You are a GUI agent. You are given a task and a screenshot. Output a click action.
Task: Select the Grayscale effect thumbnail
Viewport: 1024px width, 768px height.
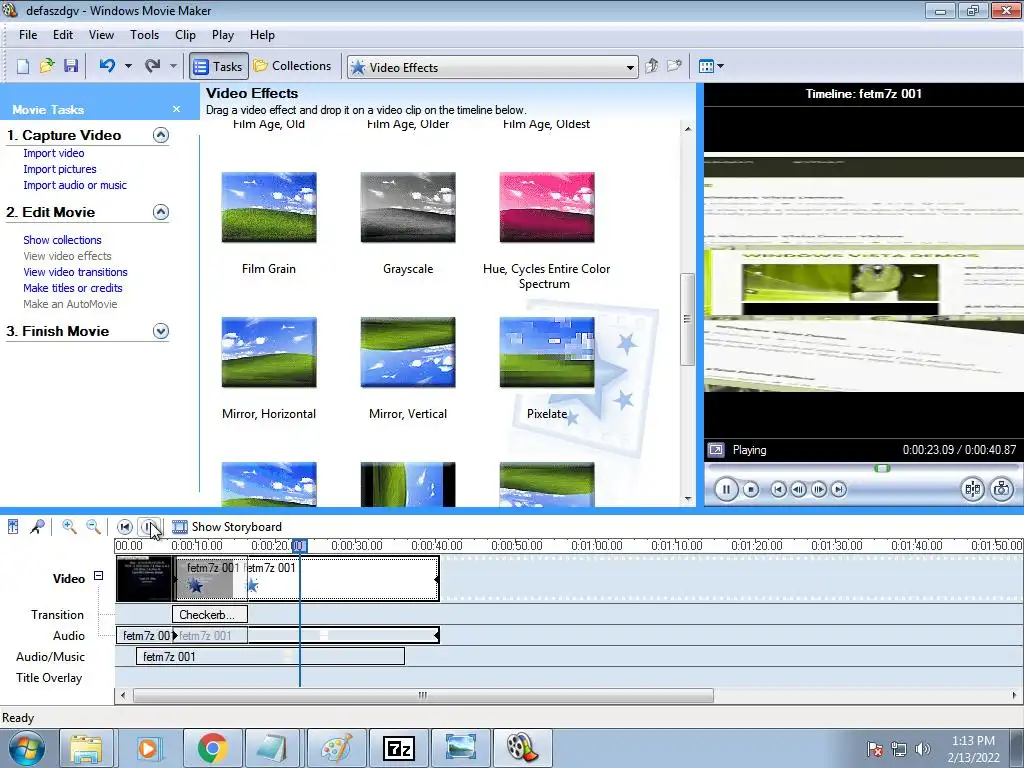[408, 208]
